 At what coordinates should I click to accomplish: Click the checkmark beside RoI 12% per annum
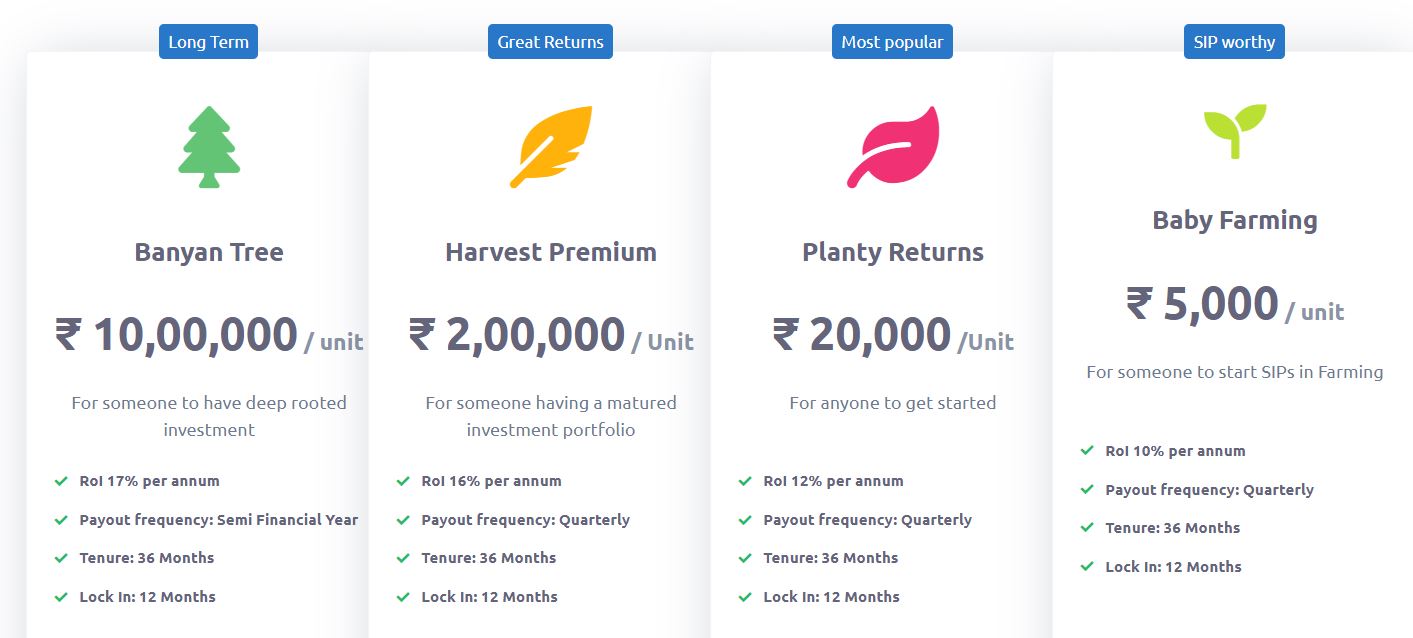745,481
